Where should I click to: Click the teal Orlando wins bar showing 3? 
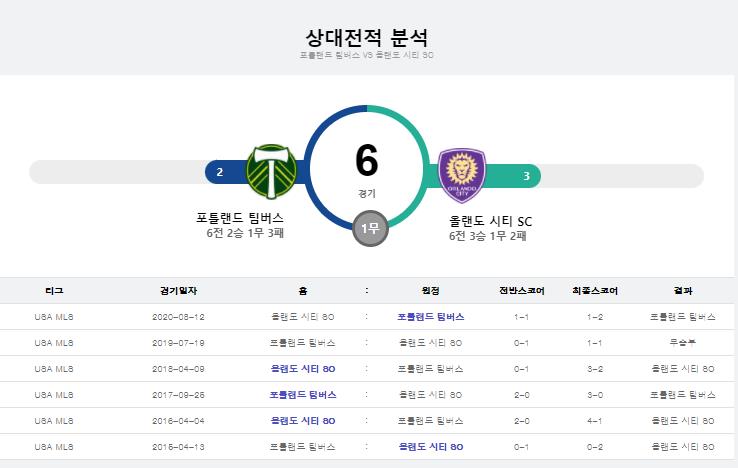513,176
